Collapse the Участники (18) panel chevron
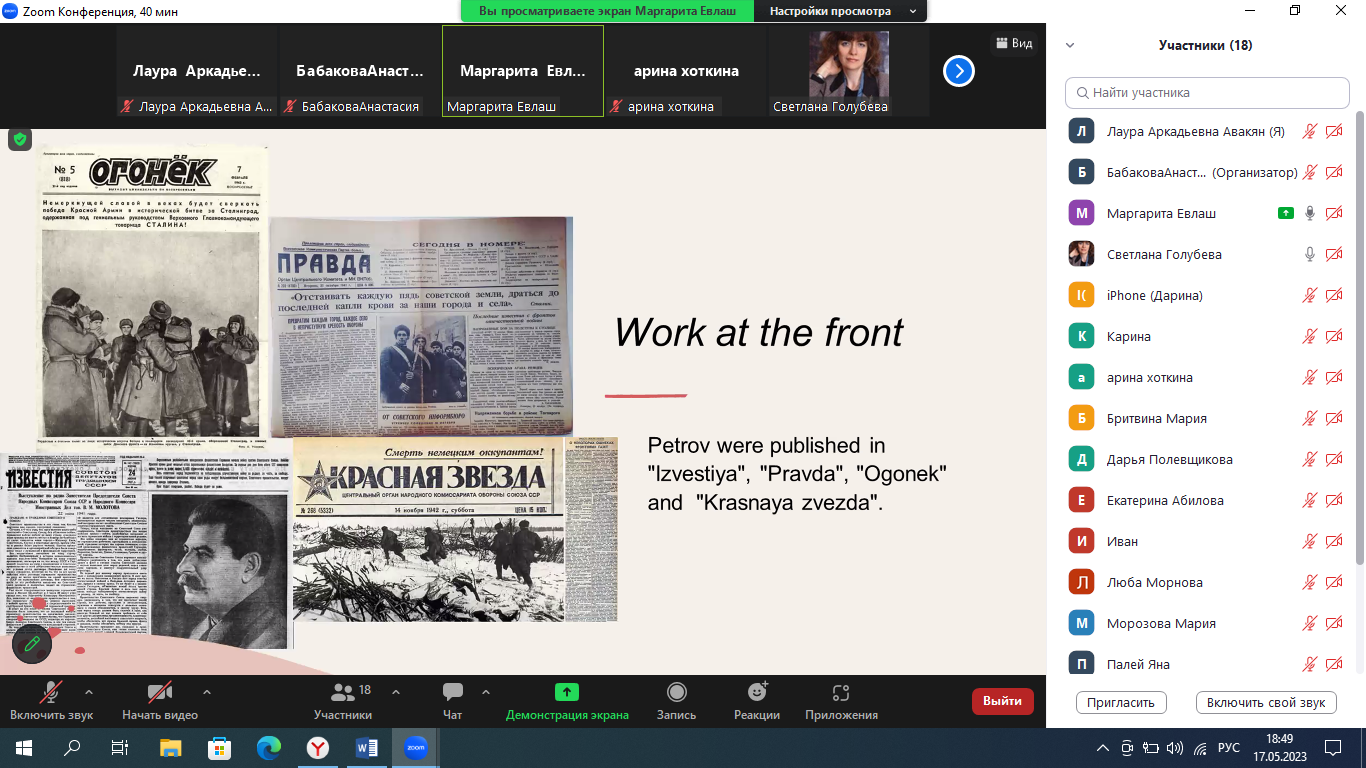1366x768 pixels. [x=1070, y=45]
